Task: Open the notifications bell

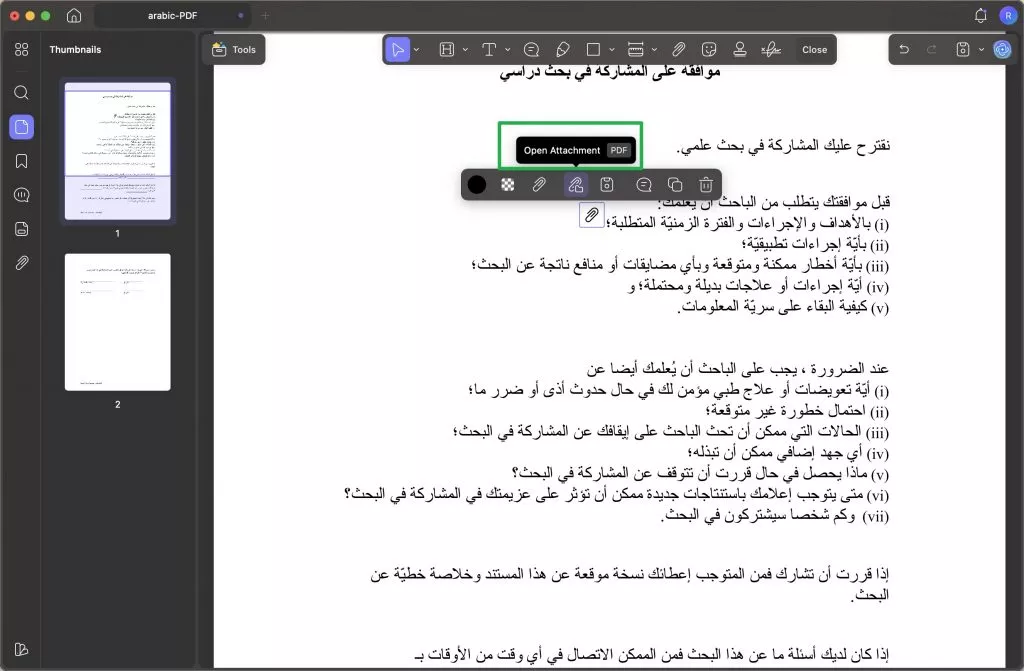Action: (x=980, y=16)
